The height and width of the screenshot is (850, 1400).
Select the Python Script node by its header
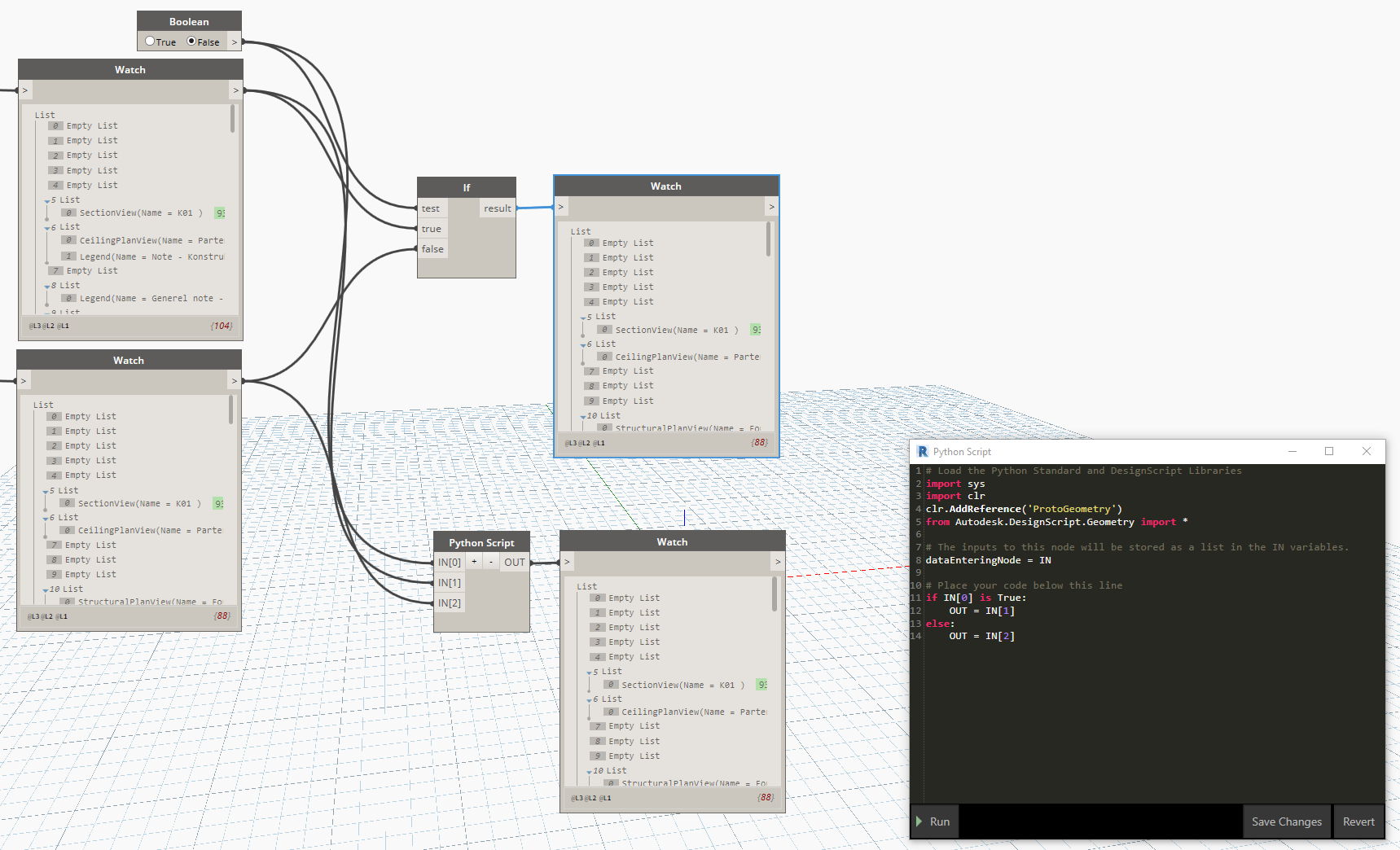click(481, 542)
